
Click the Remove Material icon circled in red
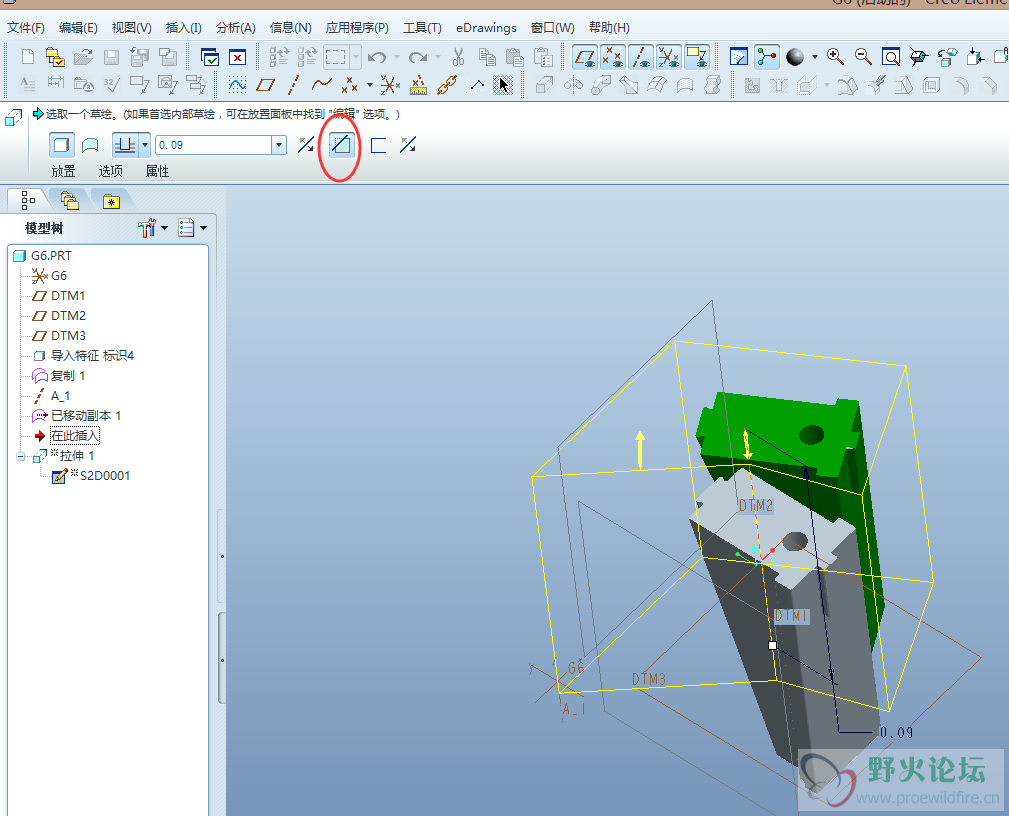(x=341, y=145)
